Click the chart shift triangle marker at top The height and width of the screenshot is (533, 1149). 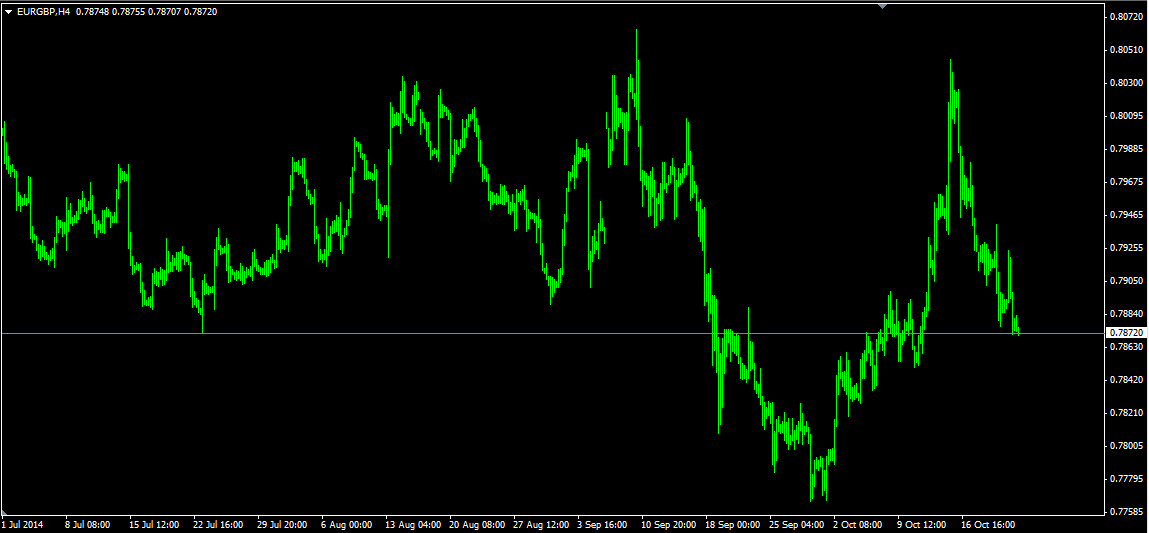pos(882,6)
